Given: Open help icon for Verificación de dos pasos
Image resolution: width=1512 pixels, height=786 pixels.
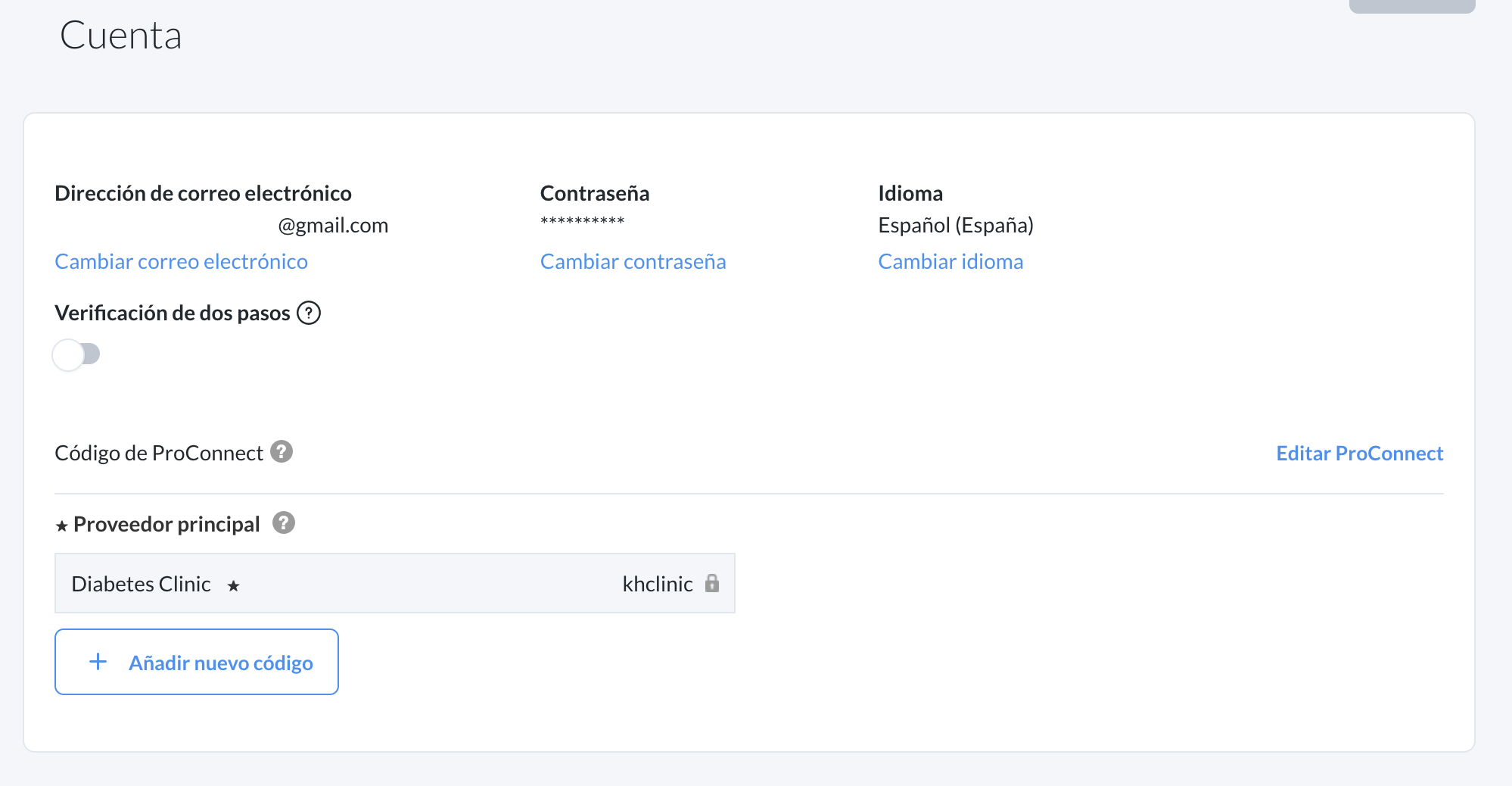Looking at the screenshot, I should pos(309,313).
